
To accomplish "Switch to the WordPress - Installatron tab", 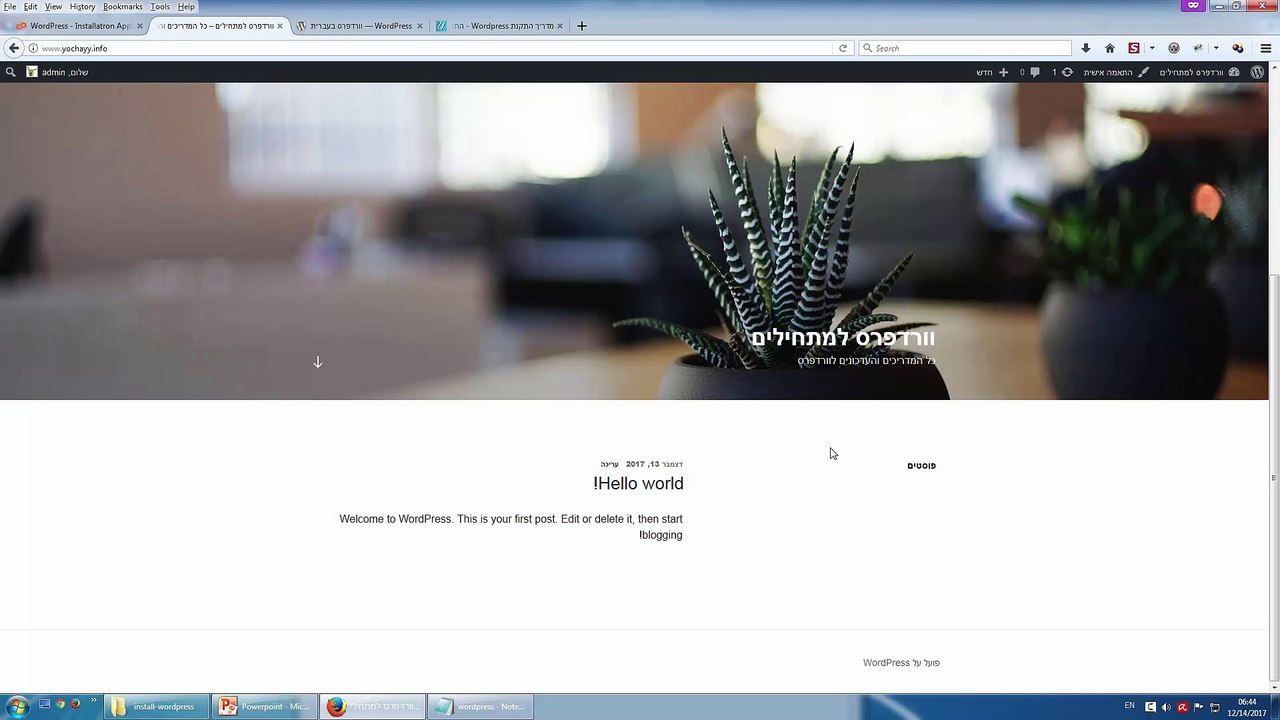I will click(78, 26).
